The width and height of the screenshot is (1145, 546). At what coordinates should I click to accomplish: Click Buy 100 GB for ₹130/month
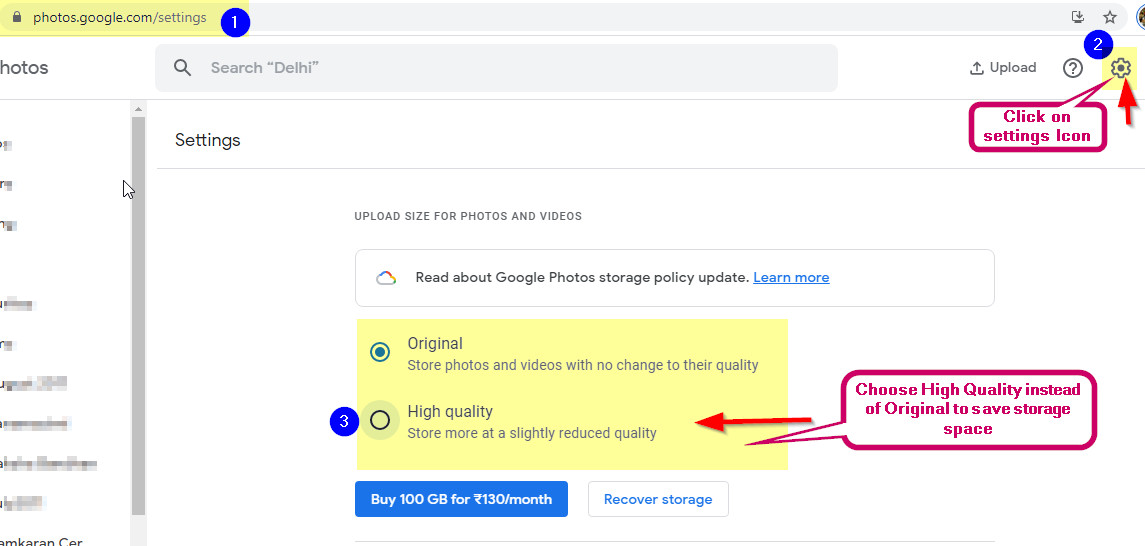point(462,499)
